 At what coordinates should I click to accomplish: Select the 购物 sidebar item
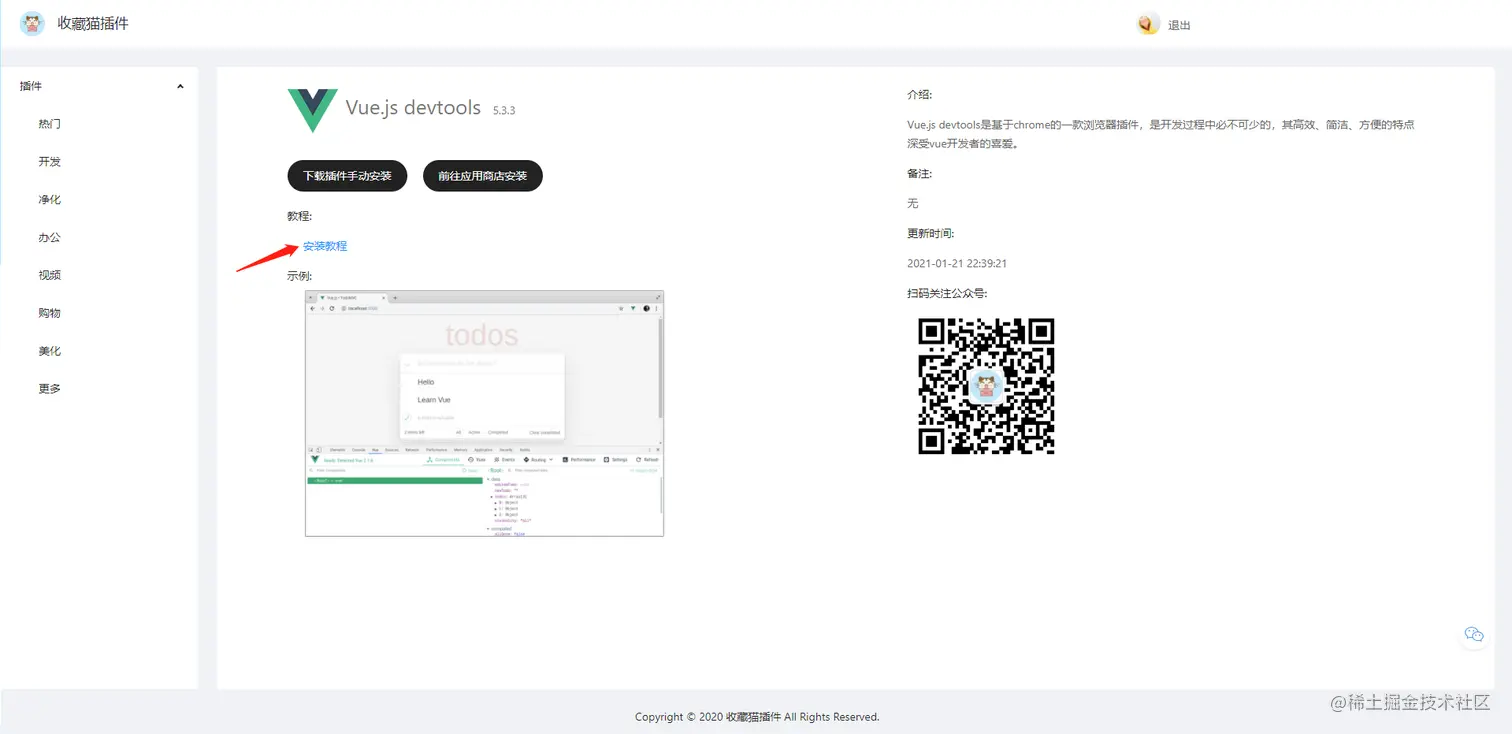point(50,313)
